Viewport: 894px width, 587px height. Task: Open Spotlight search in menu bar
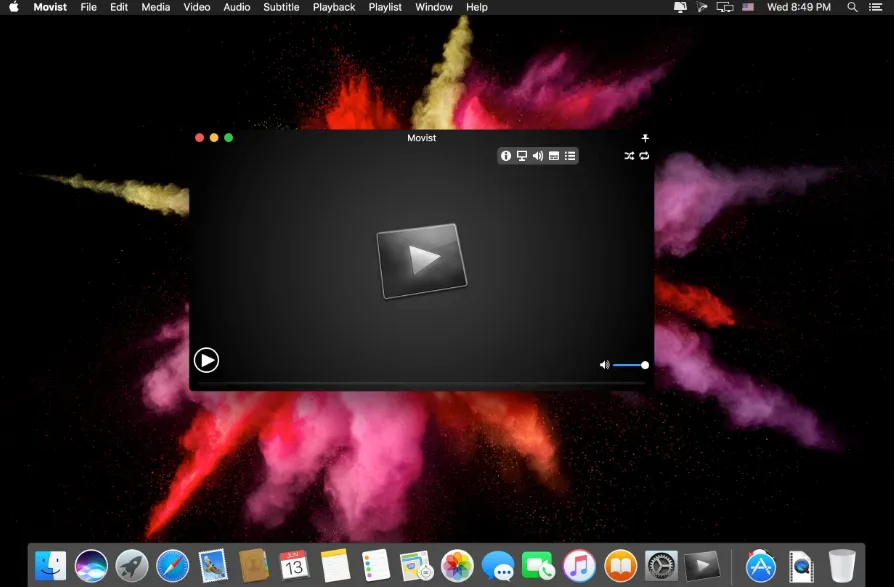[852, 7]
